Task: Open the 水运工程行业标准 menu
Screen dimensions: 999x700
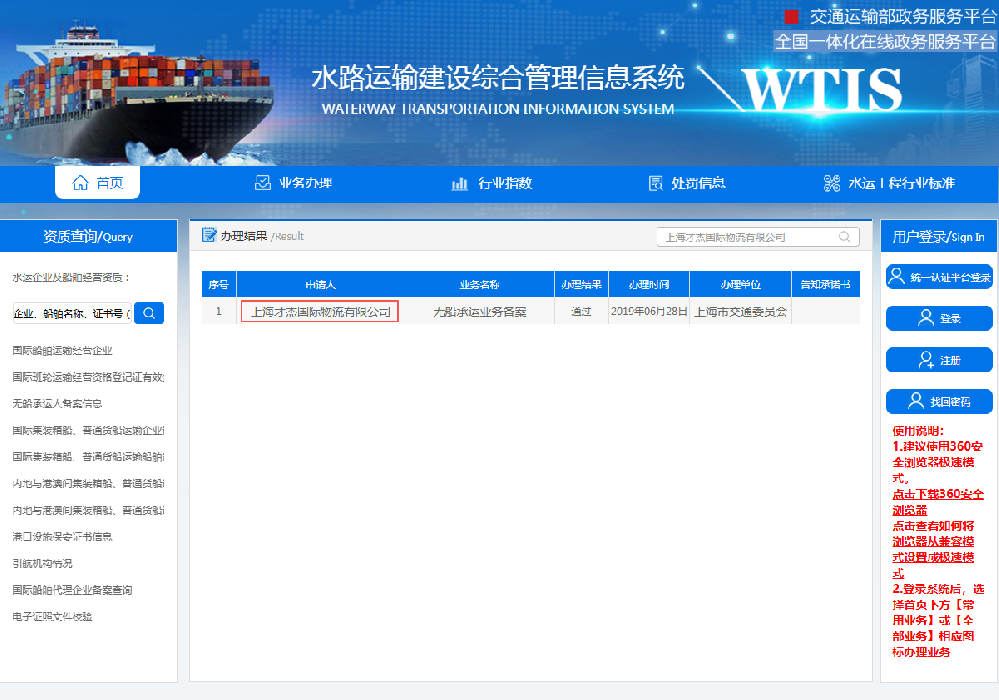Action: [889, 183]
